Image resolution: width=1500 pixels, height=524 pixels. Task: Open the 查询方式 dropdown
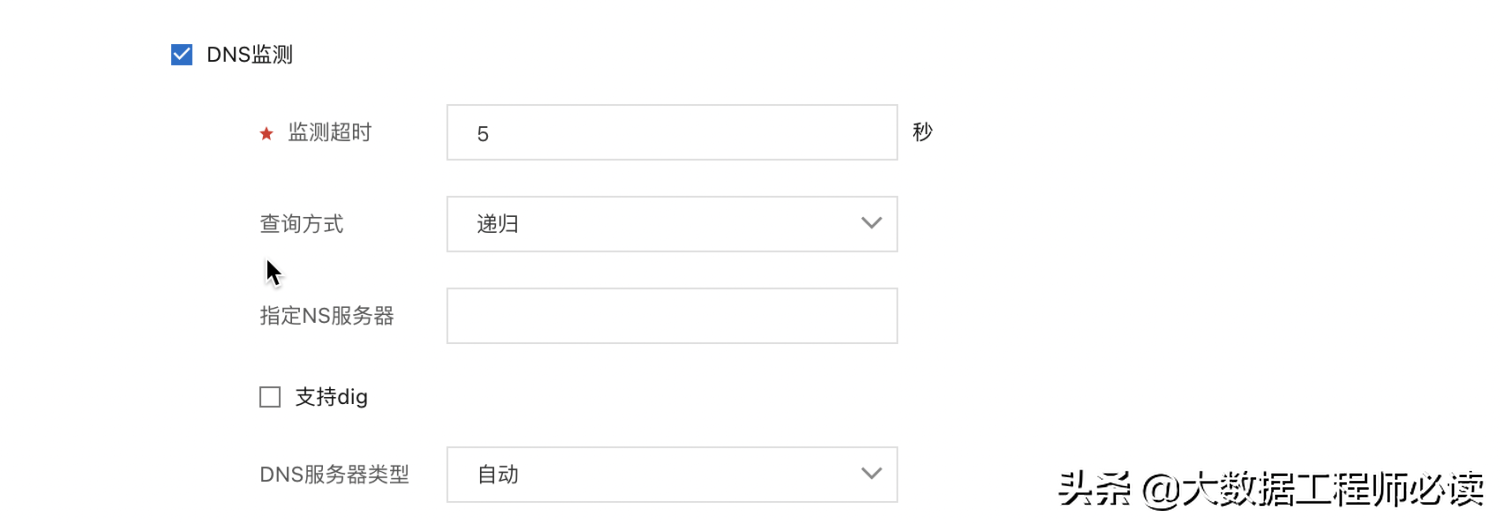[671, 224]
